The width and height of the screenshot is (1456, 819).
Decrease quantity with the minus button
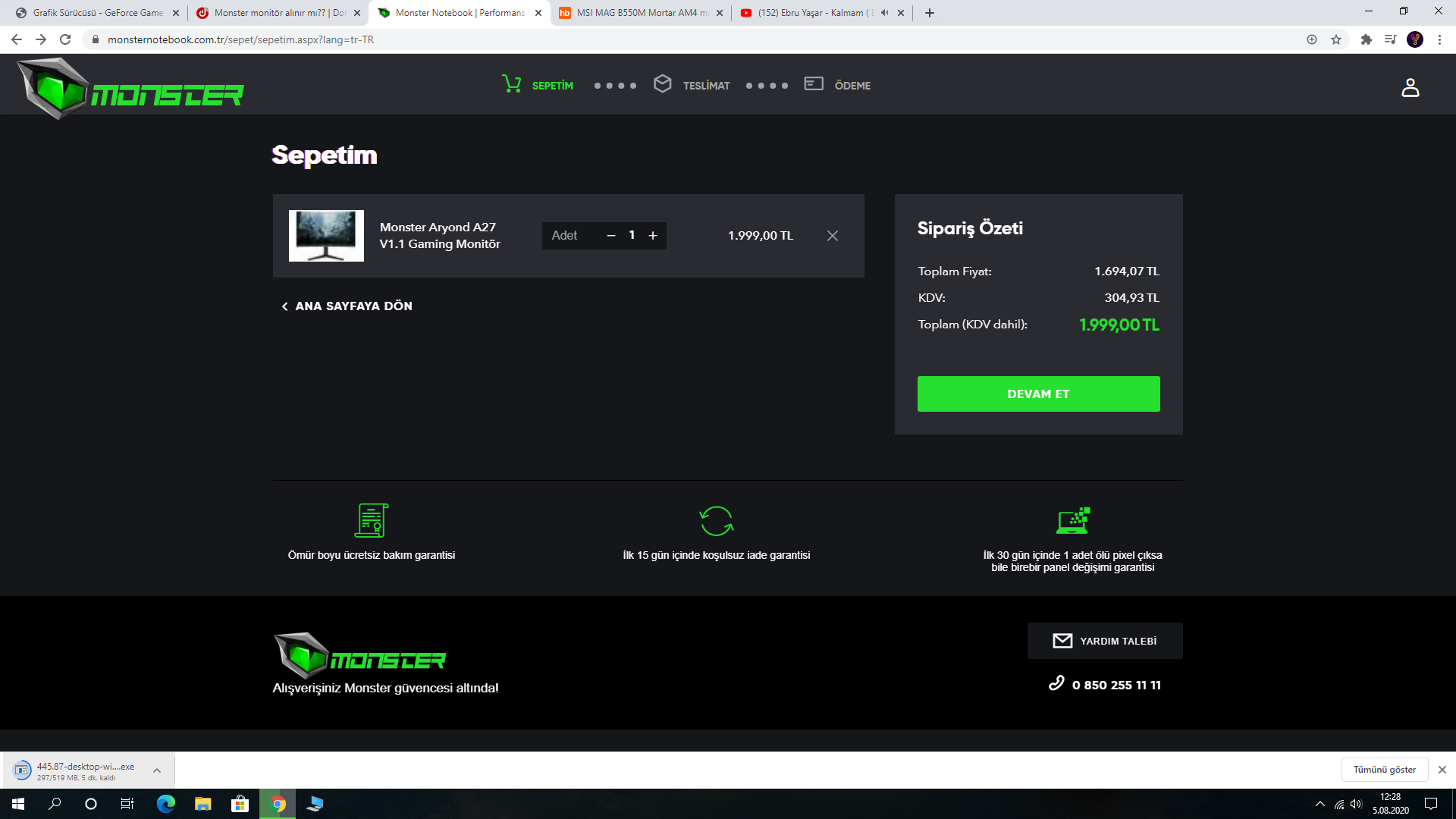(611, 236)
